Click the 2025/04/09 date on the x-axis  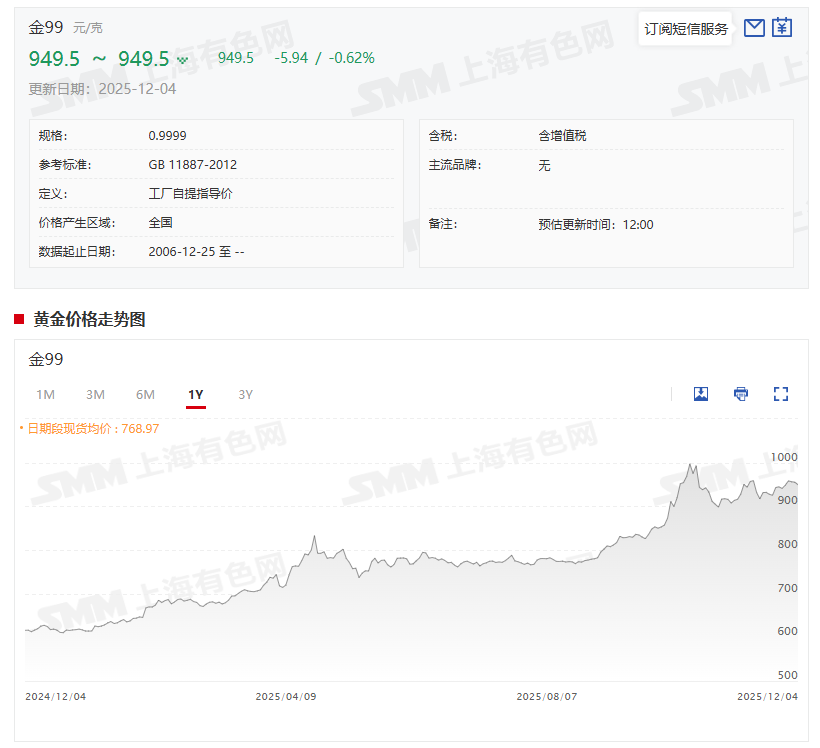pos(286,697)
